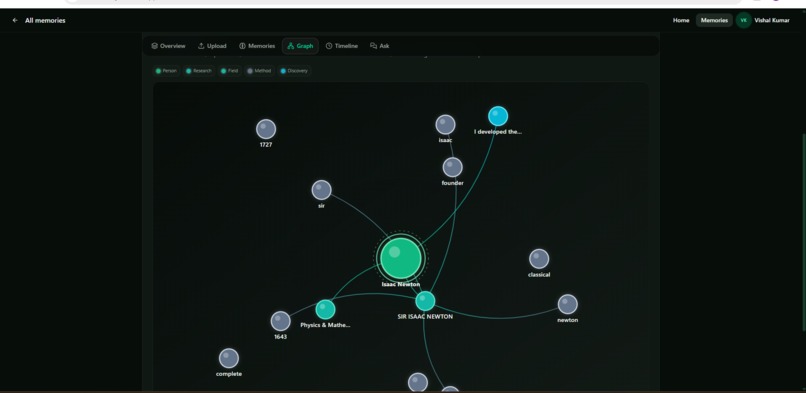
Task: Toggle the Person legend filter
Action: (166, 71)
